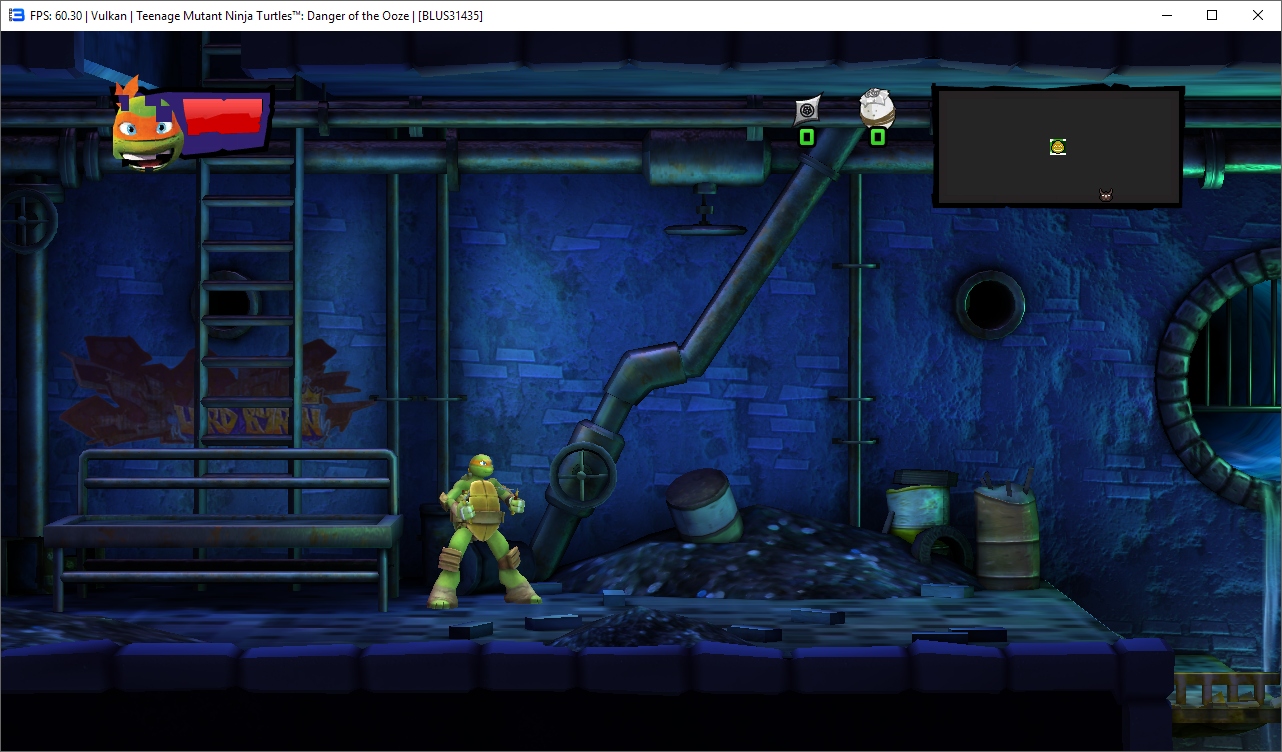Click the RPCS3 app icon in title bar
The width and height of the screenshot is (1282, 752).
(x=16, y=15)
